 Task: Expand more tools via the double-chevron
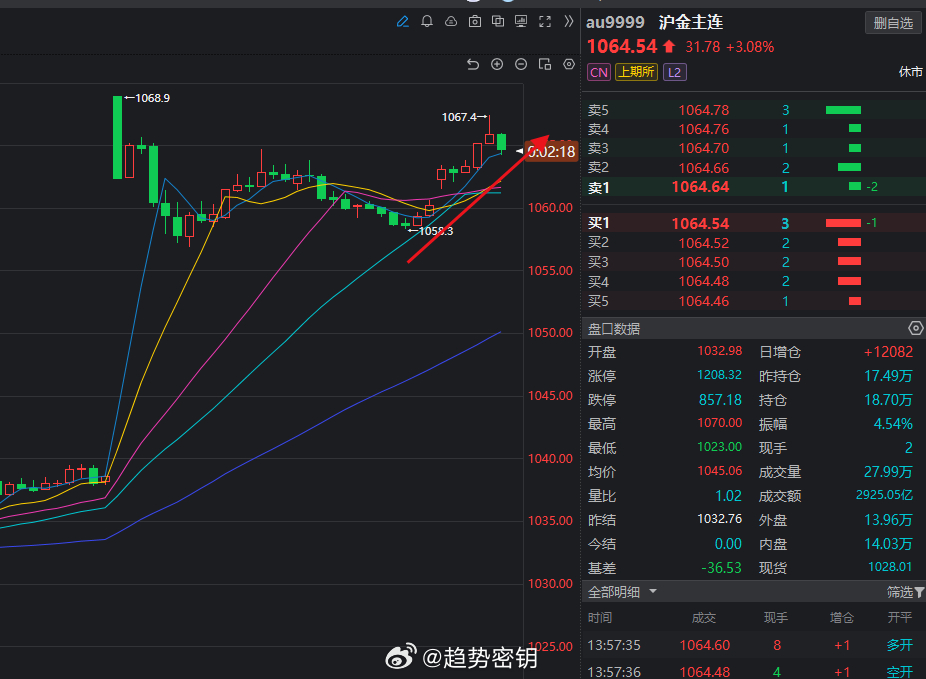tap(568, 21)
